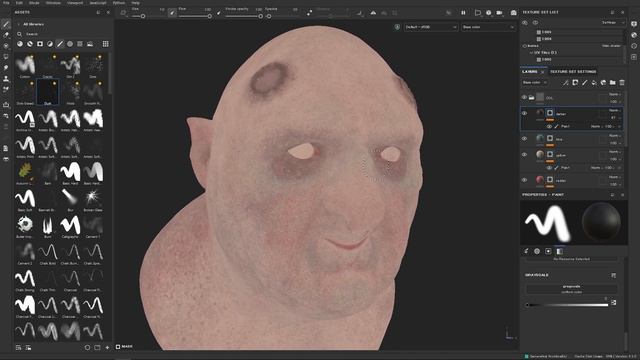640x360 pixels.
Task: Take a viewport screenshot with camera icon
Action: point(513,13)
